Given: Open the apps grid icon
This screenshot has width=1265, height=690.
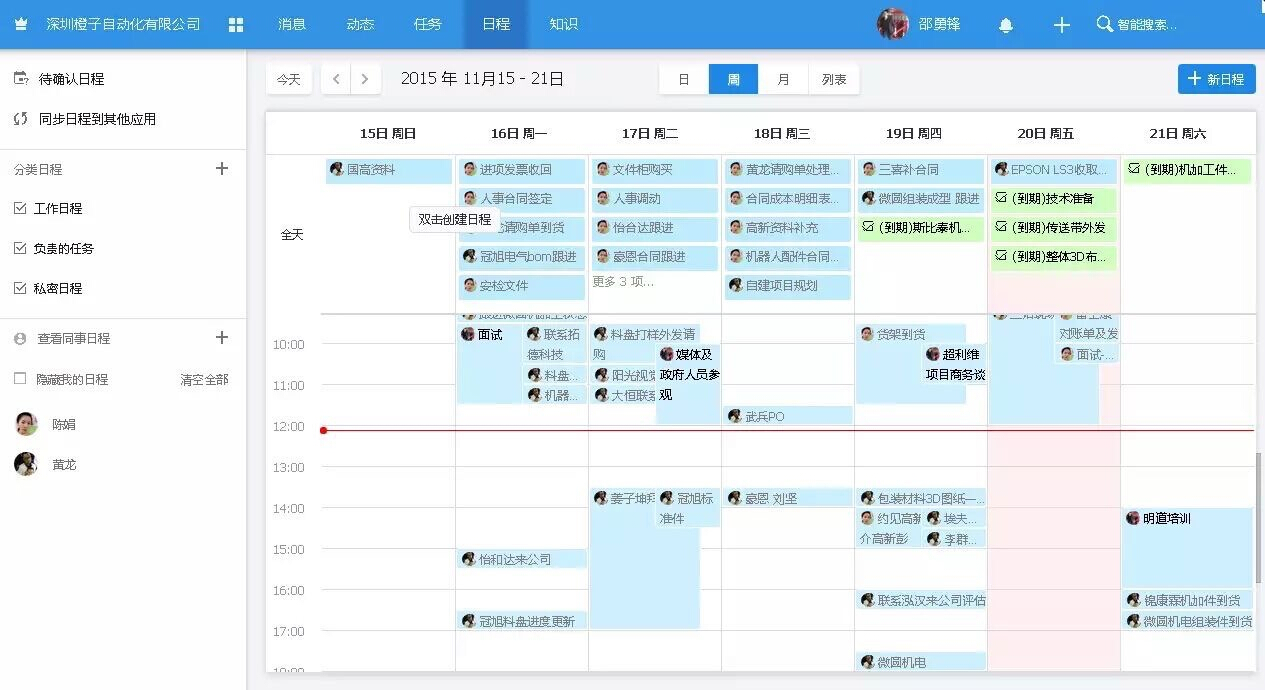Looking at the screenshot, I should click(236, 24).
